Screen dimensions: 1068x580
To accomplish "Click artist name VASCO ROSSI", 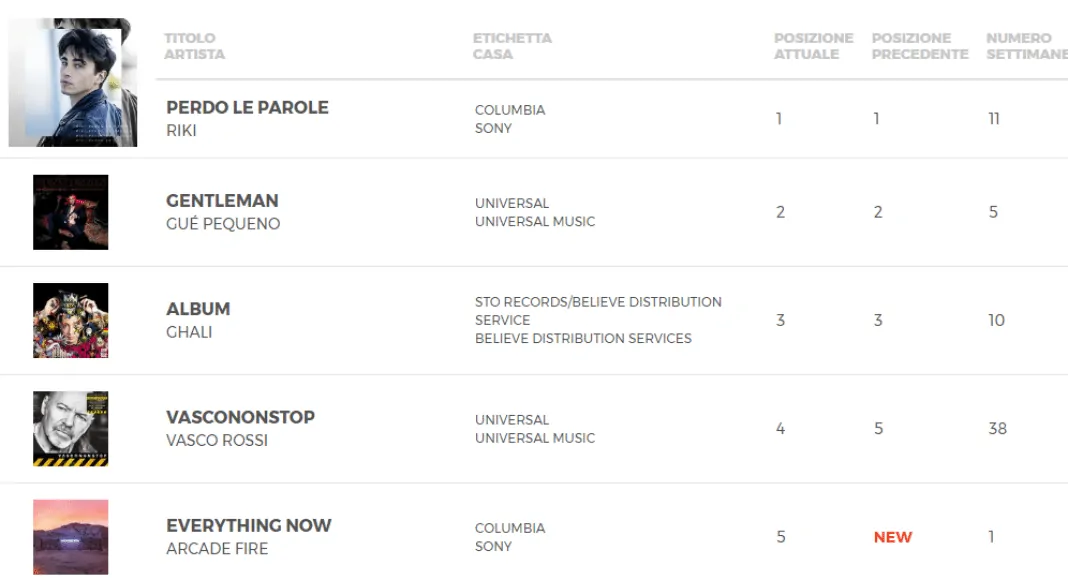I will 217,440.
